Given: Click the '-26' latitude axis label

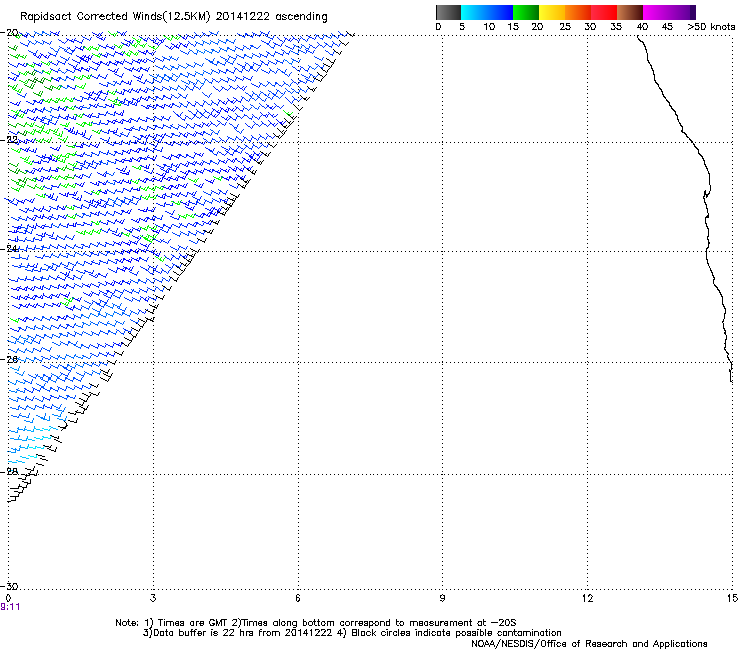Looking at the screenshot, I should click(x=9, y=359).
